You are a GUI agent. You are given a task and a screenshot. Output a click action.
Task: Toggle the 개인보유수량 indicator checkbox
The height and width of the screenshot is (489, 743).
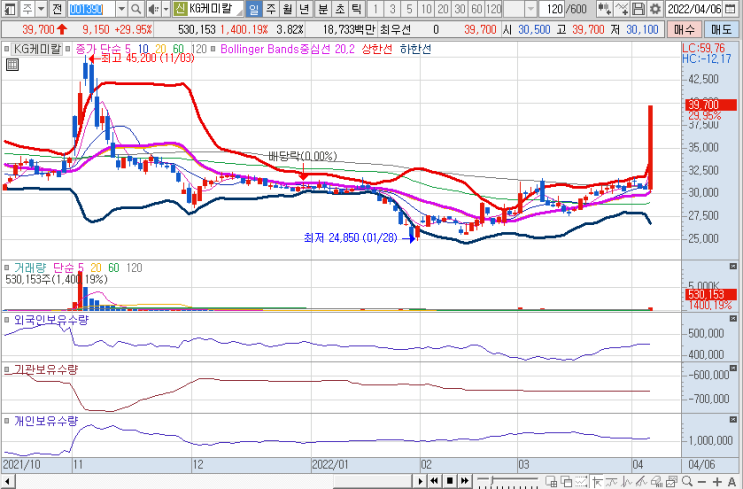point(6,420)
